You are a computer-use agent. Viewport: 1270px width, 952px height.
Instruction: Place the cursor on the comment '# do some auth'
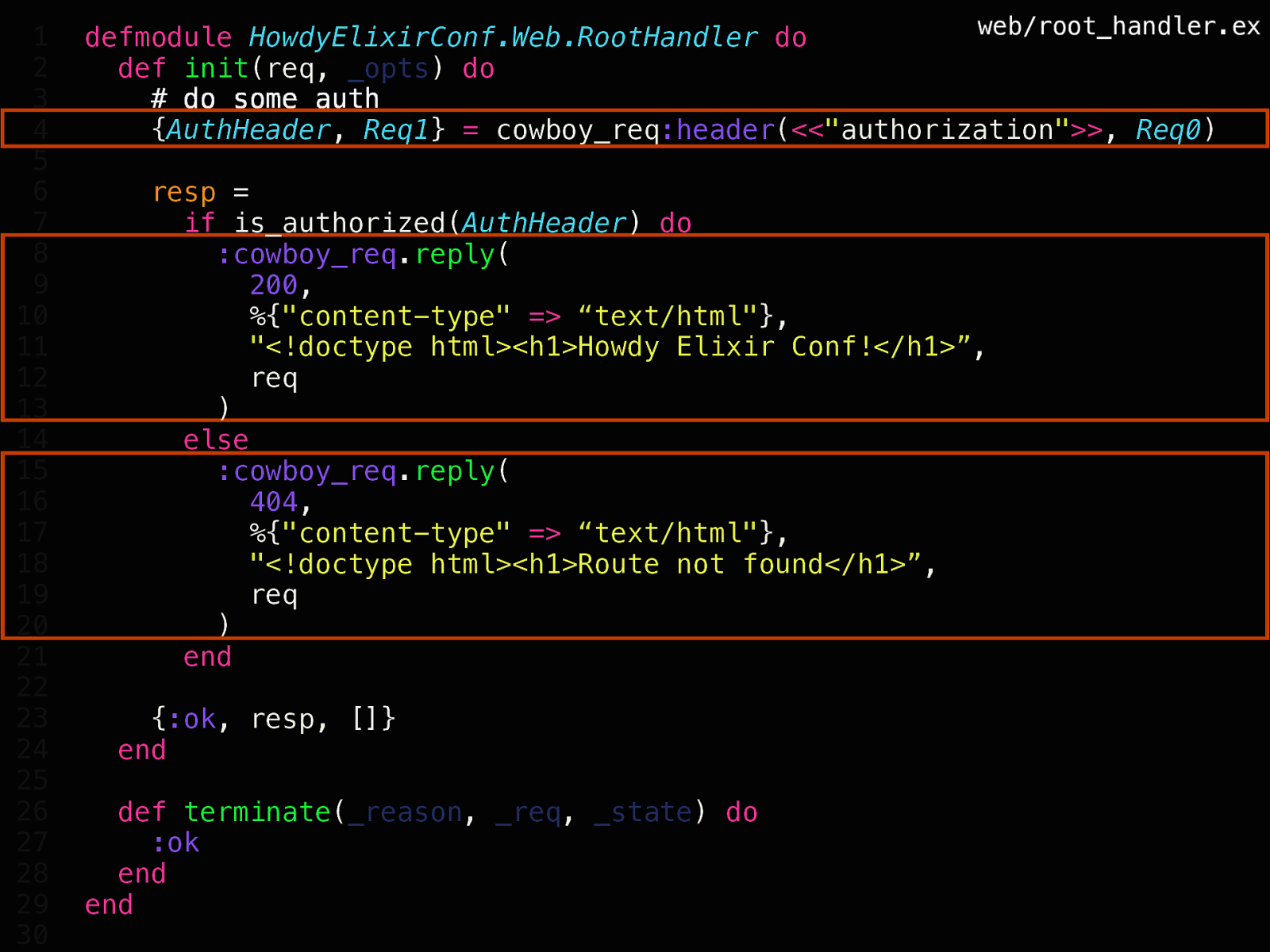(x=265, y=99)
